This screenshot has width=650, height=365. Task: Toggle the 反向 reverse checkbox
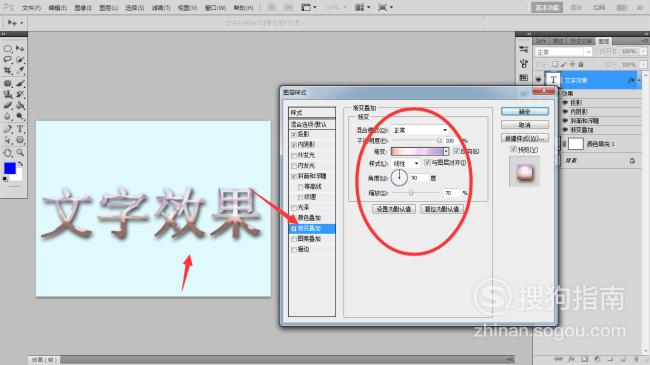[x=456, y=151]
